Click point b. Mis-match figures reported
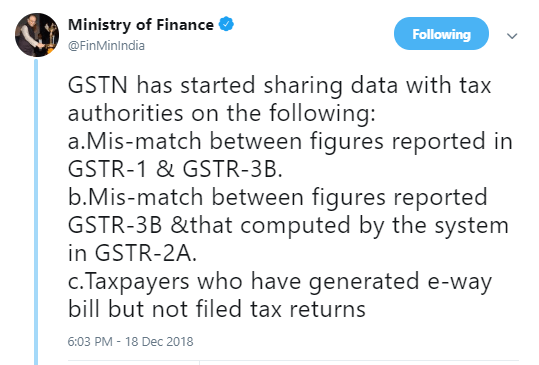Viewport: 539px width, 365px height. tap(278, 198)
